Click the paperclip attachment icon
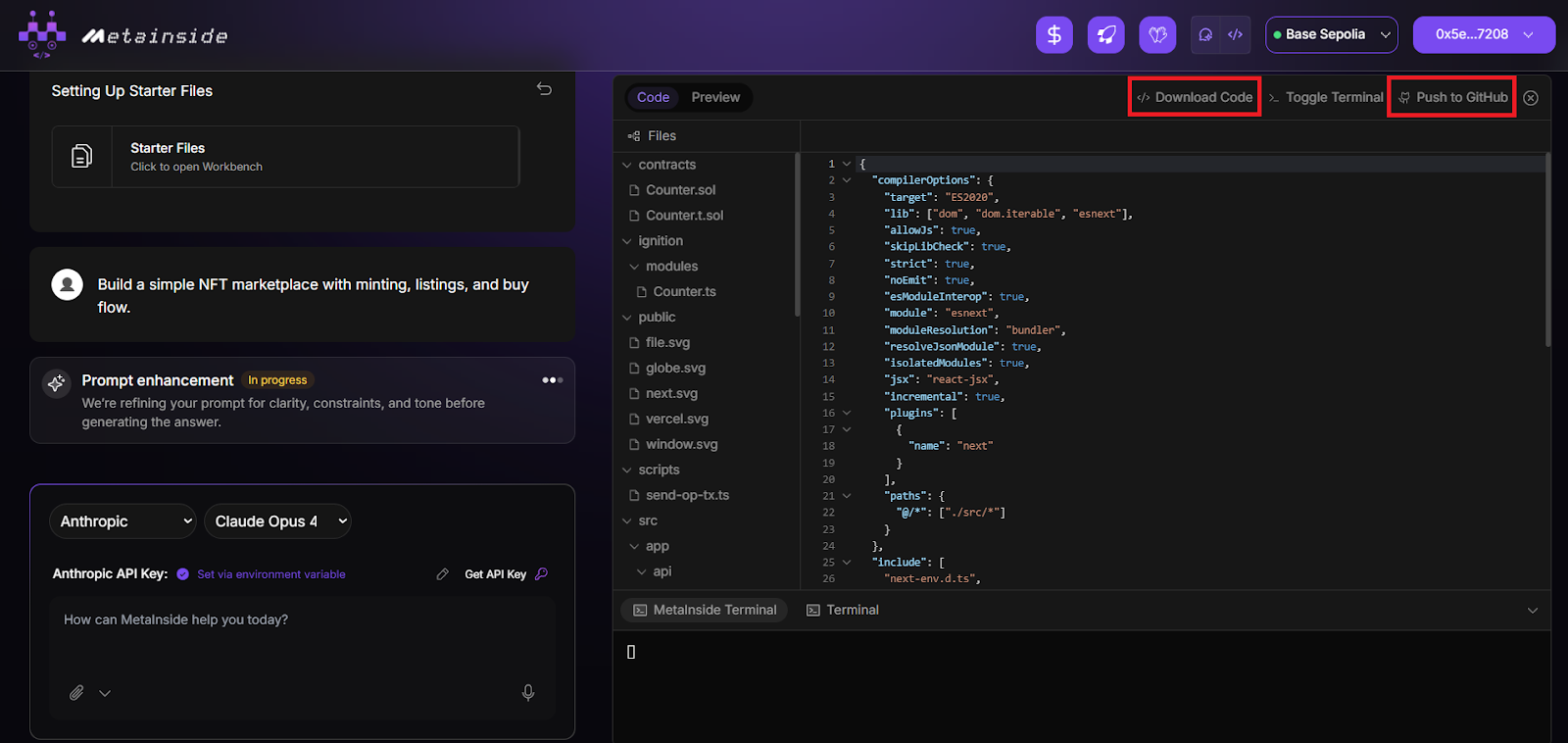 click(x=76, y=693)
